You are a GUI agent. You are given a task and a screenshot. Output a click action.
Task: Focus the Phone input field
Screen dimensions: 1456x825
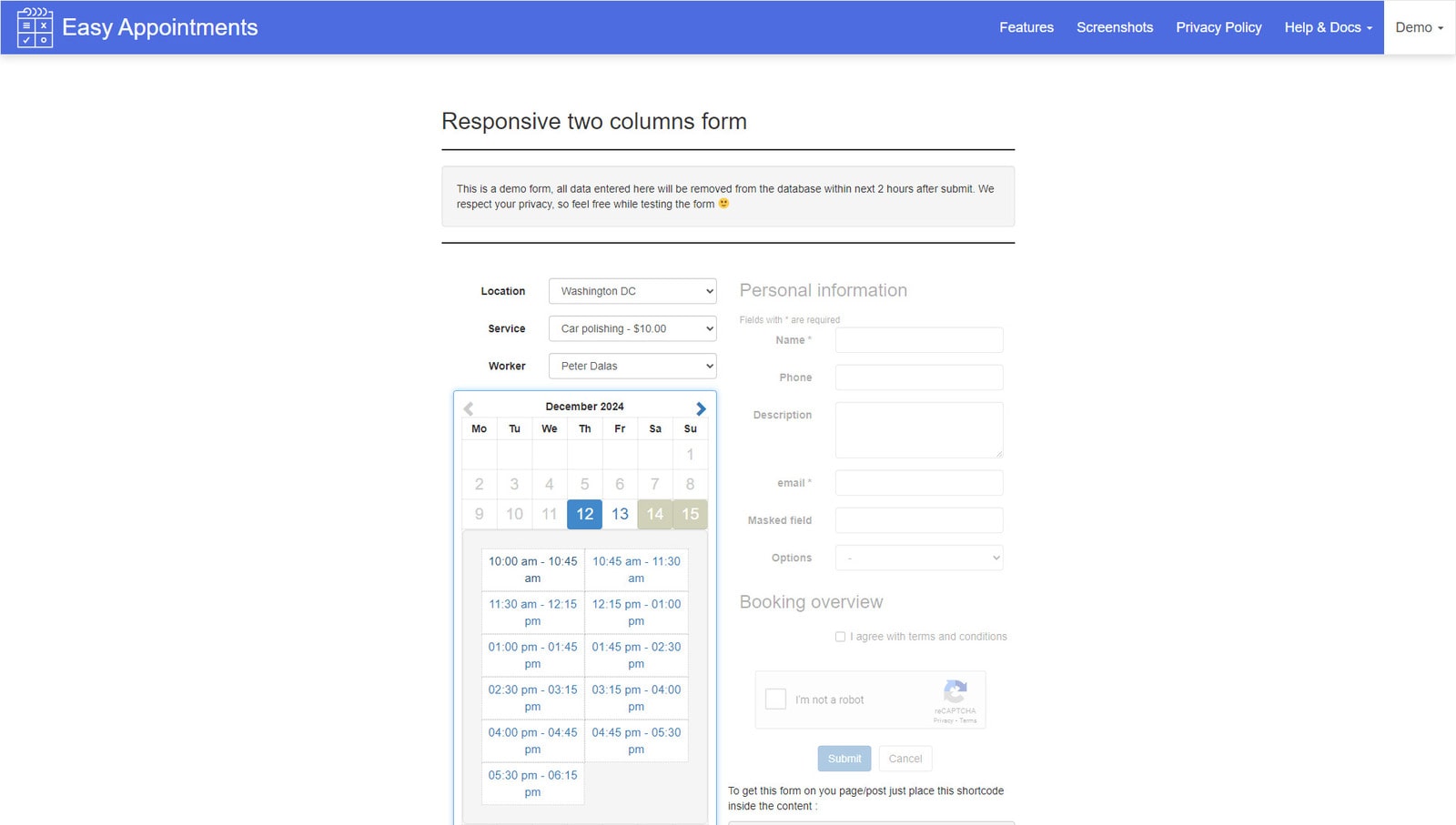click(919, 377)
